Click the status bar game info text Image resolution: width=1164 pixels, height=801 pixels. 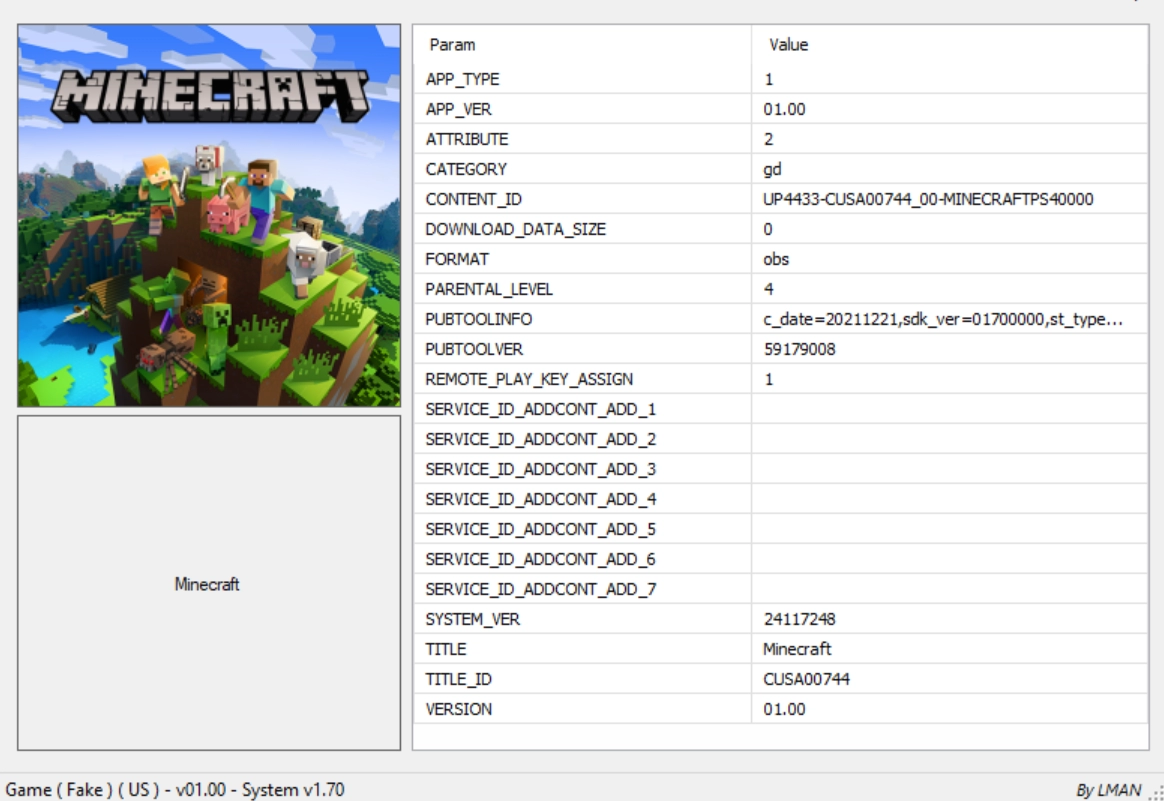point(176,789)
